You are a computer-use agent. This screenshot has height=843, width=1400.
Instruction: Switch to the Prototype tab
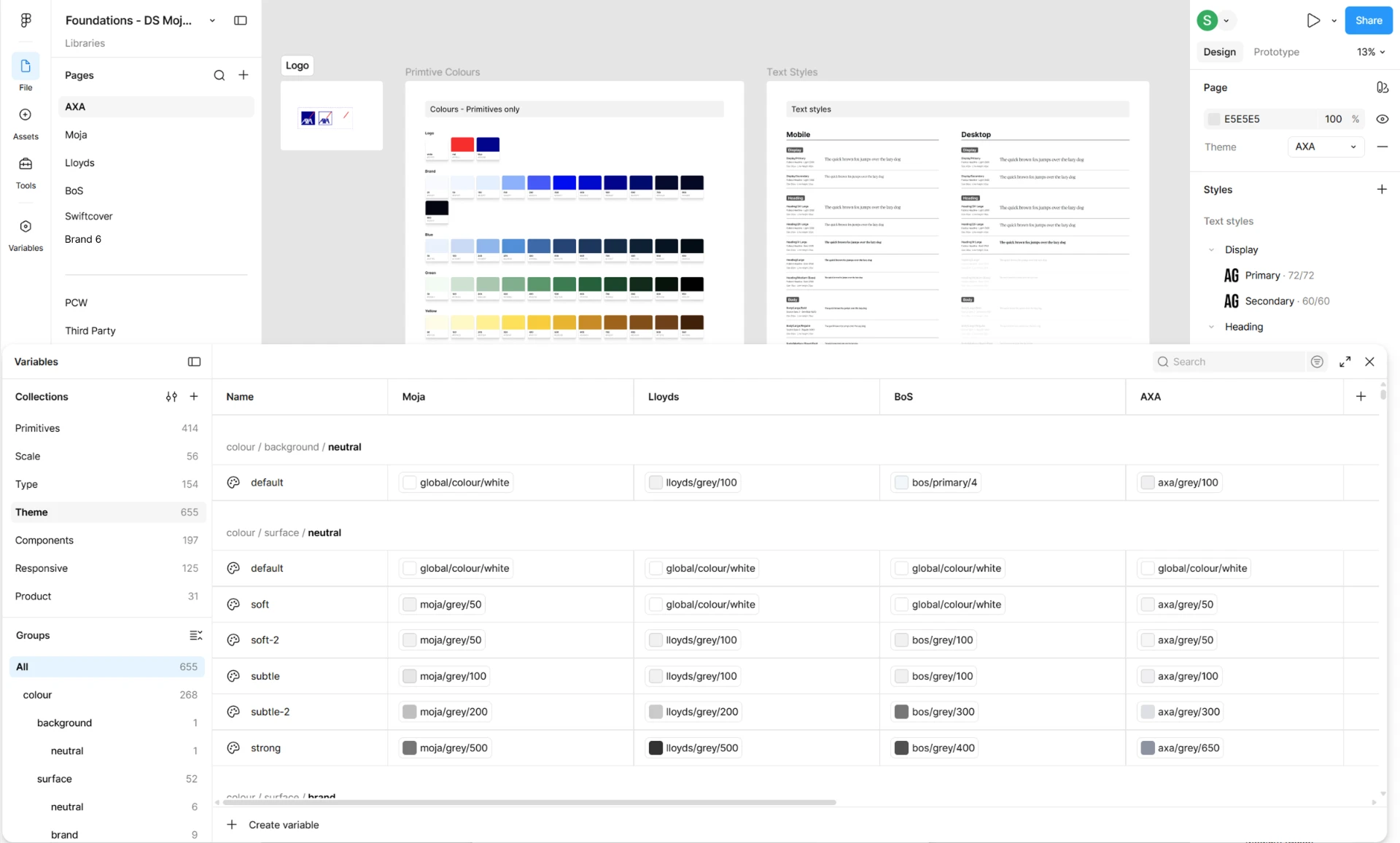click(x=1276, y=52)
